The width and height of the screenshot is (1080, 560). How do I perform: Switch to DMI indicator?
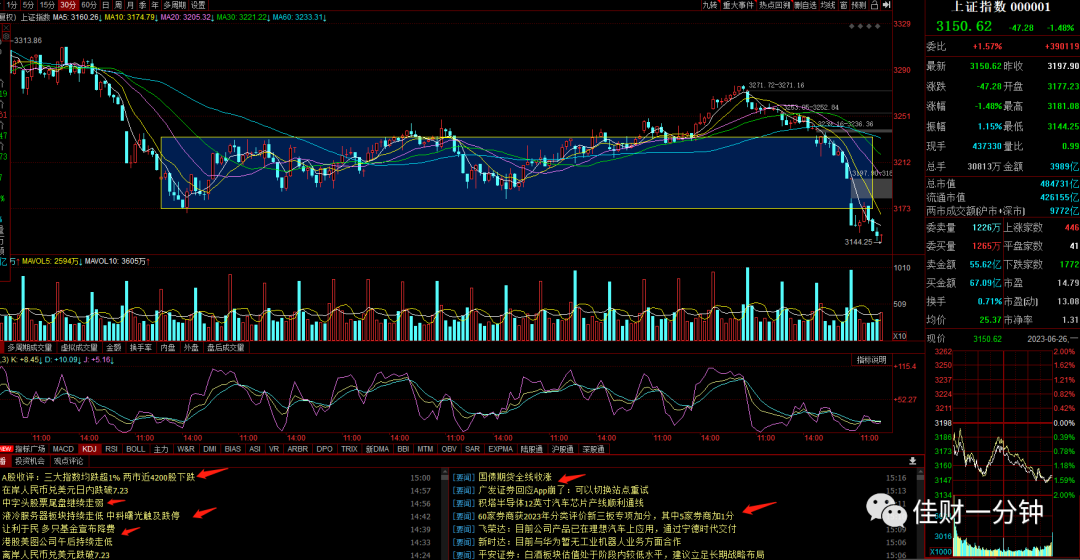click(x=209, y=449)
